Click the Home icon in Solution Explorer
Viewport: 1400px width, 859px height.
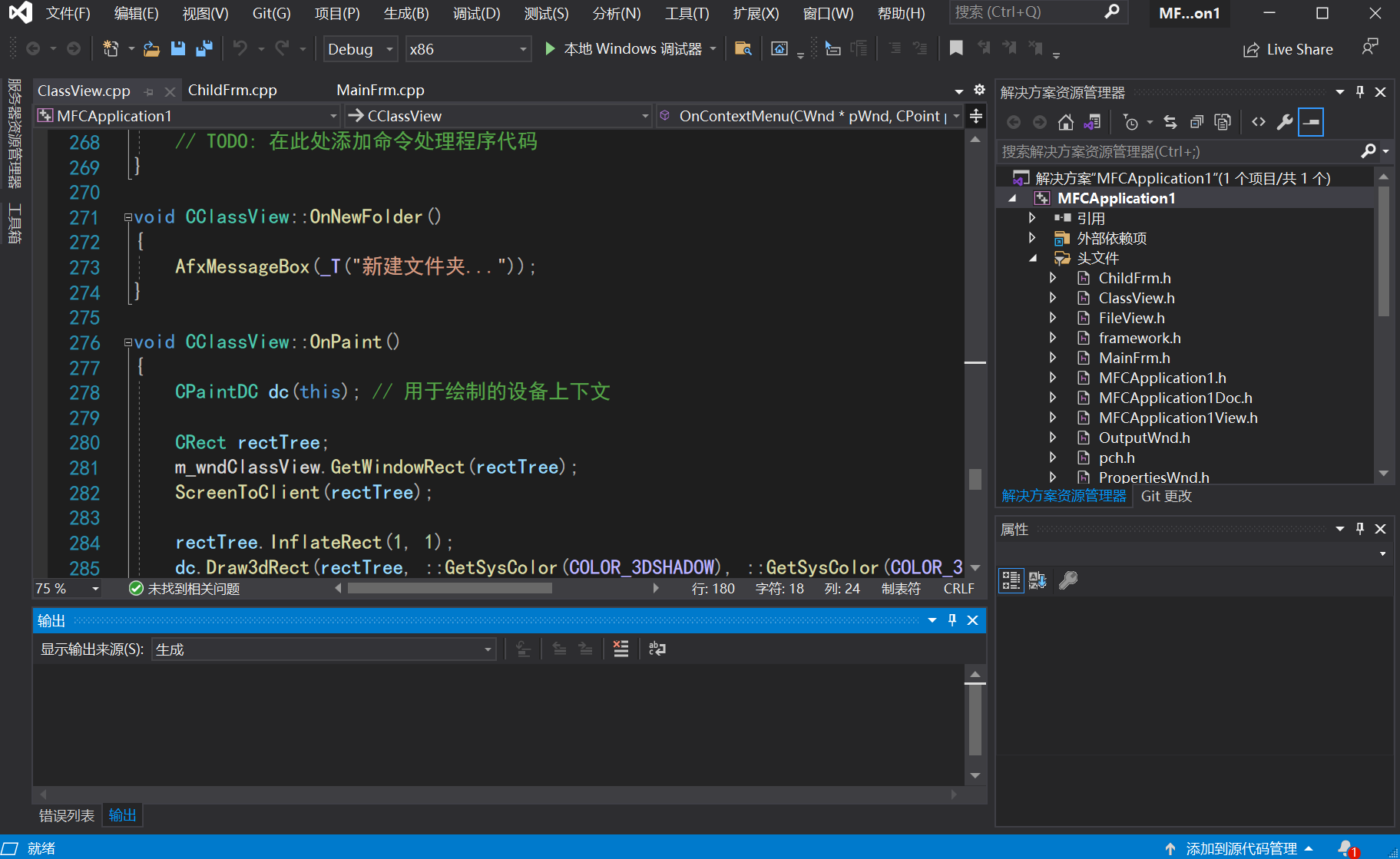1065,122
